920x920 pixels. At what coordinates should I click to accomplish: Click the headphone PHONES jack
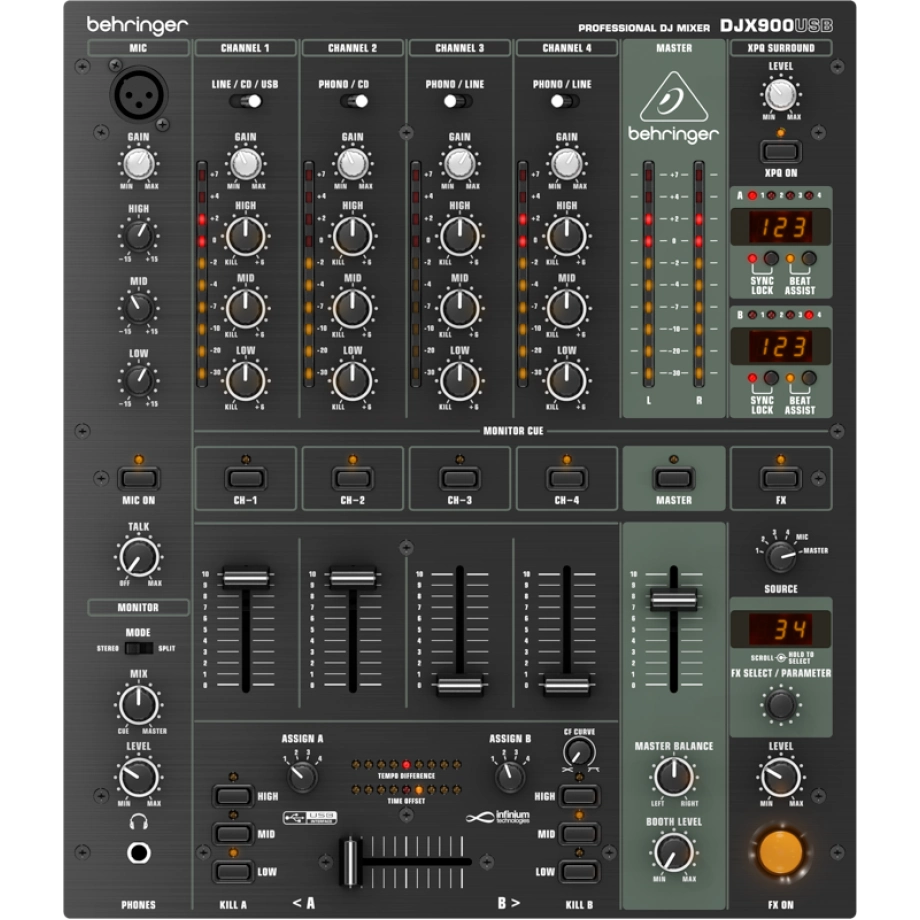(138, 852)
